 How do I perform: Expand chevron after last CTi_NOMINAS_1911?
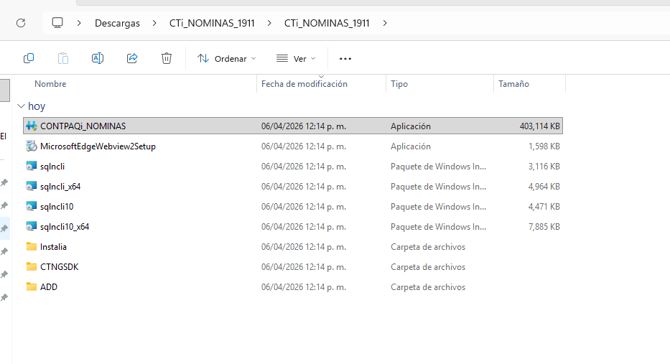[385, 23]
